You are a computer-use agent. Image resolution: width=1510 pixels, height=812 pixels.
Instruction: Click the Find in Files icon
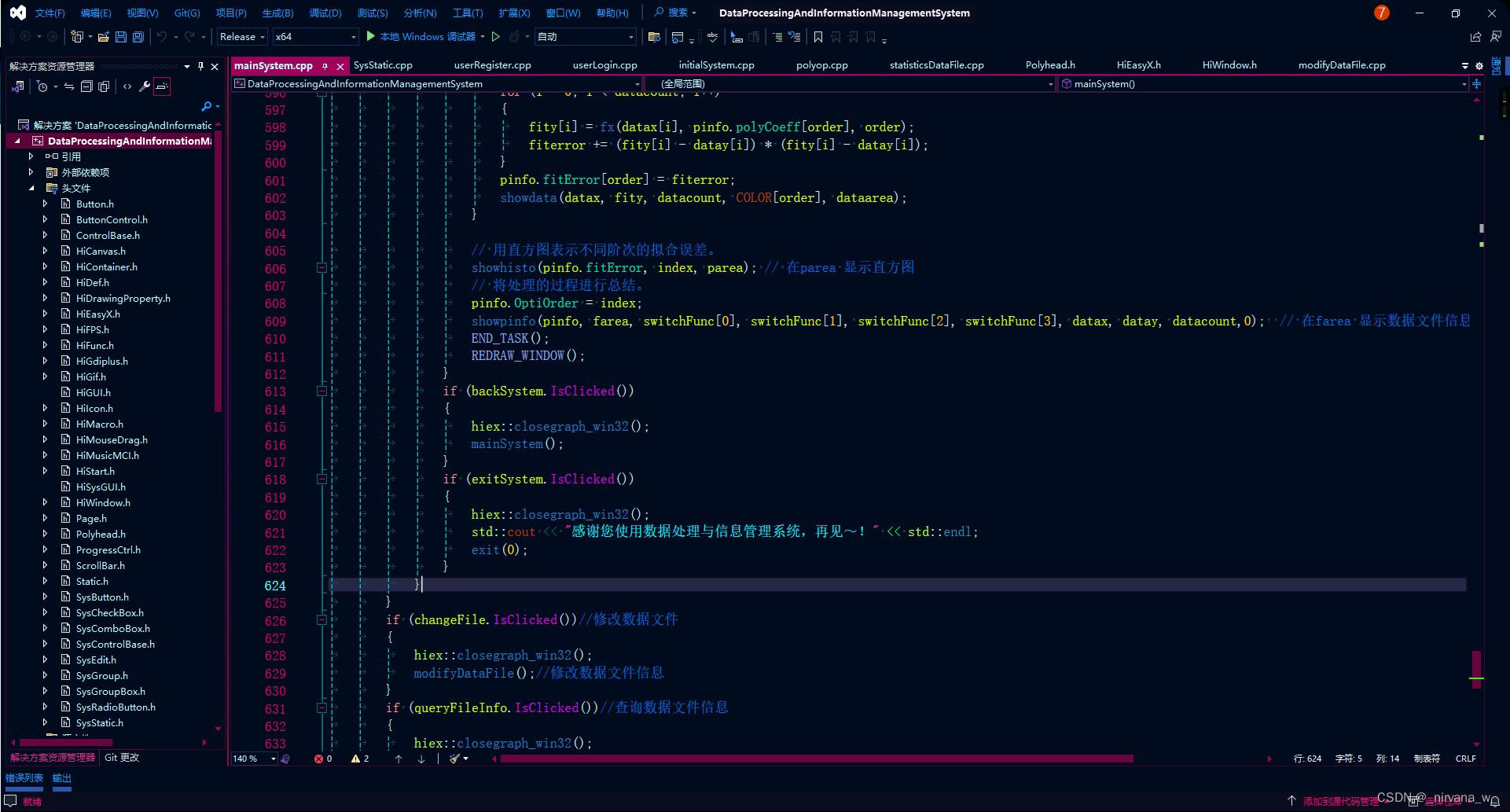[x=653, y=37]
